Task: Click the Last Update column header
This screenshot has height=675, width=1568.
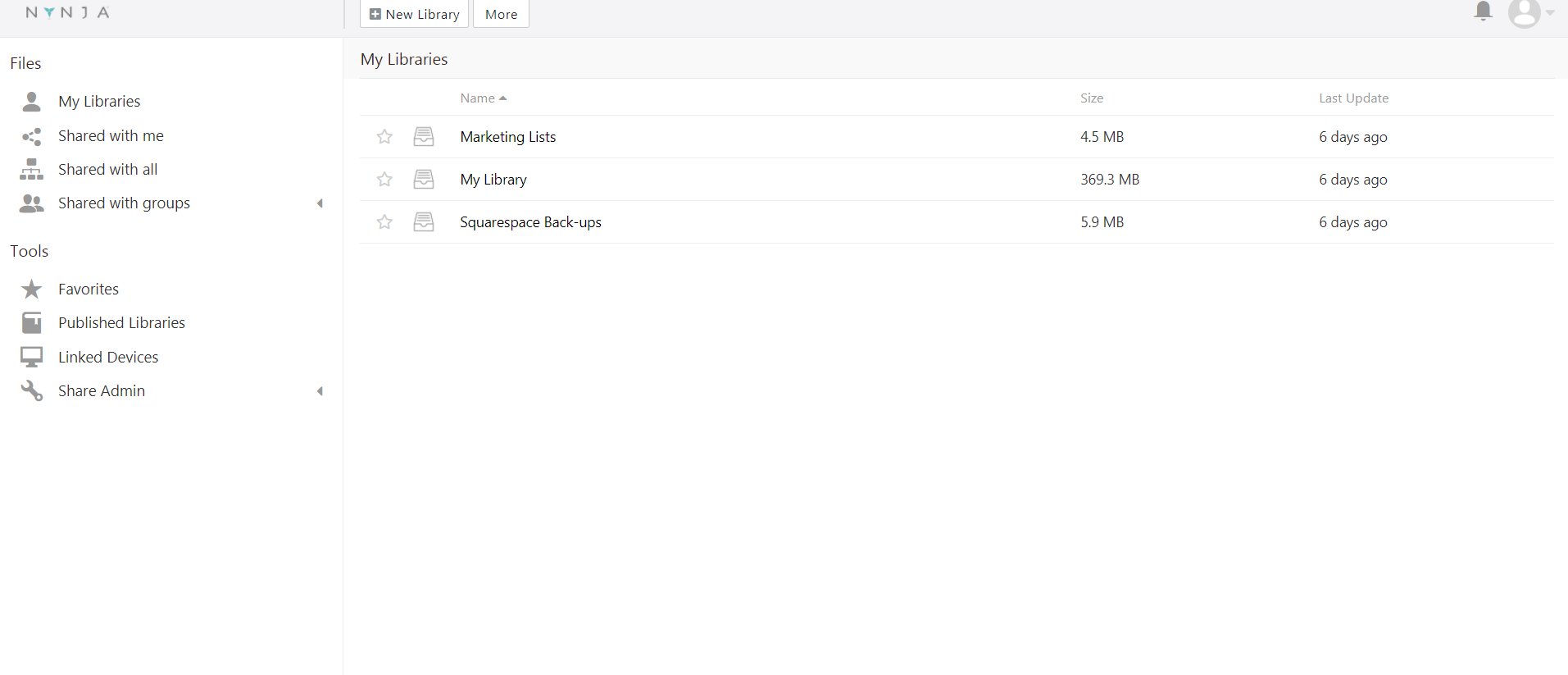Action: [1353, 98]
